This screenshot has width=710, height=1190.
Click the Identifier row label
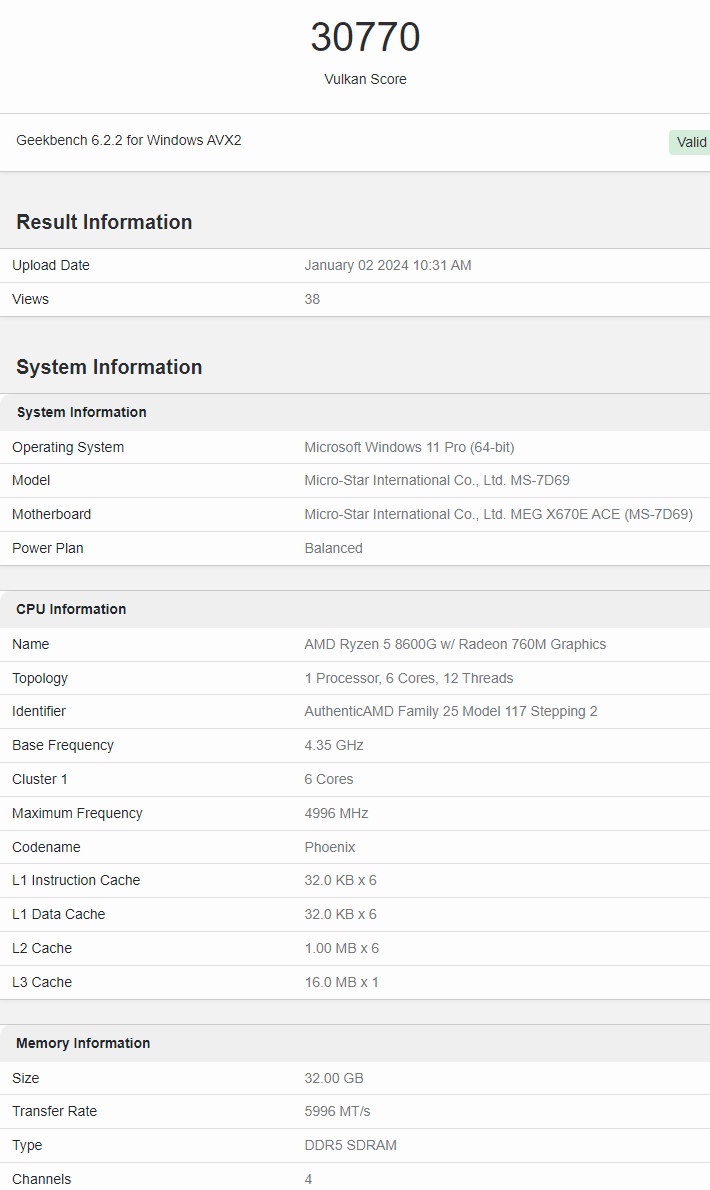(x=39, y=712)
